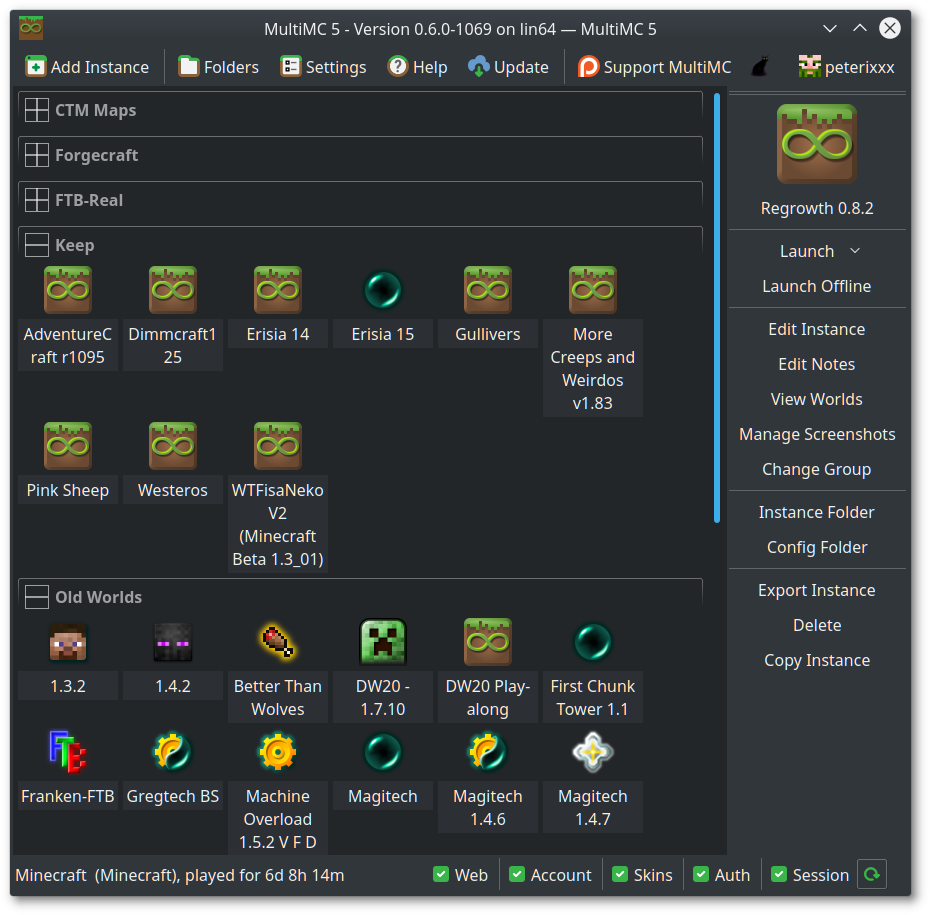
Task: Open the Help toolbar item
Action: (418, 67)
